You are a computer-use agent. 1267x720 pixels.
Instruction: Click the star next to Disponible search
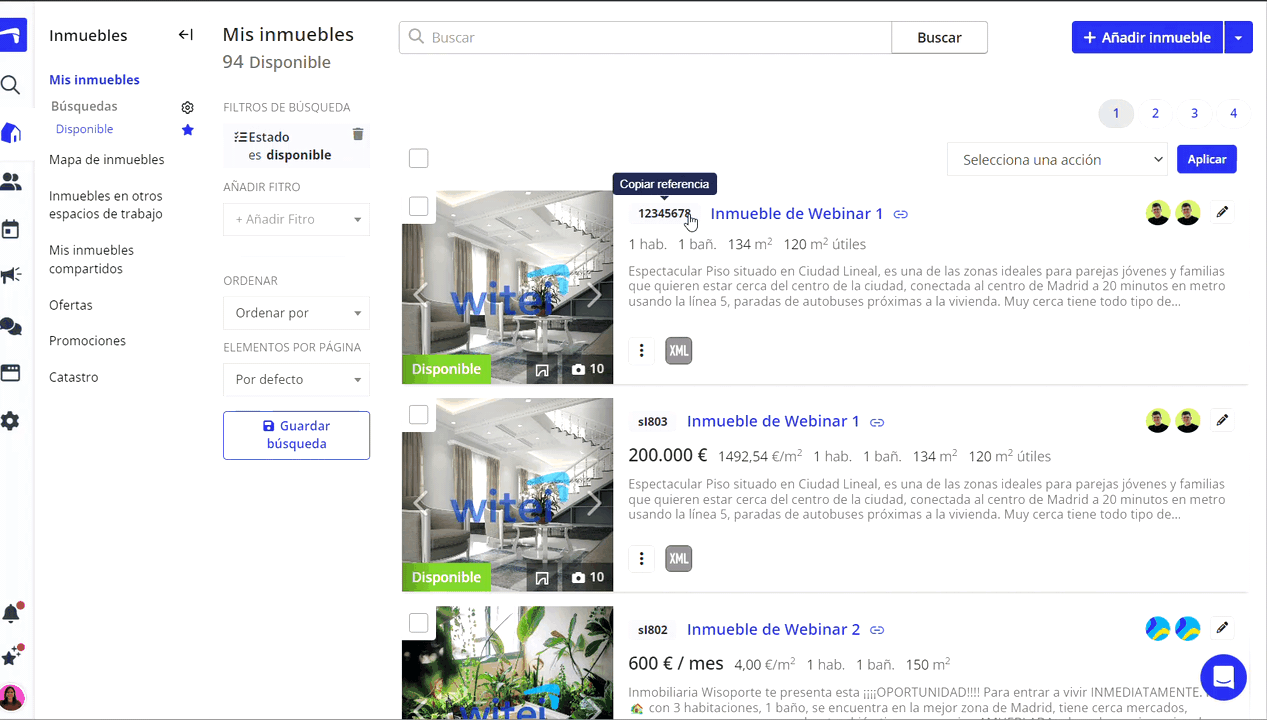187,130
